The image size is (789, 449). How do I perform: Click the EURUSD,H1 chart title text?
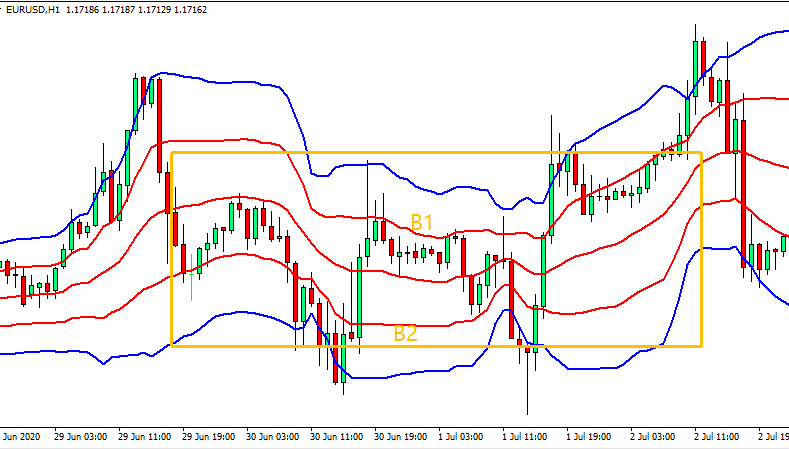pyautogui.click(x=33, y=10)
